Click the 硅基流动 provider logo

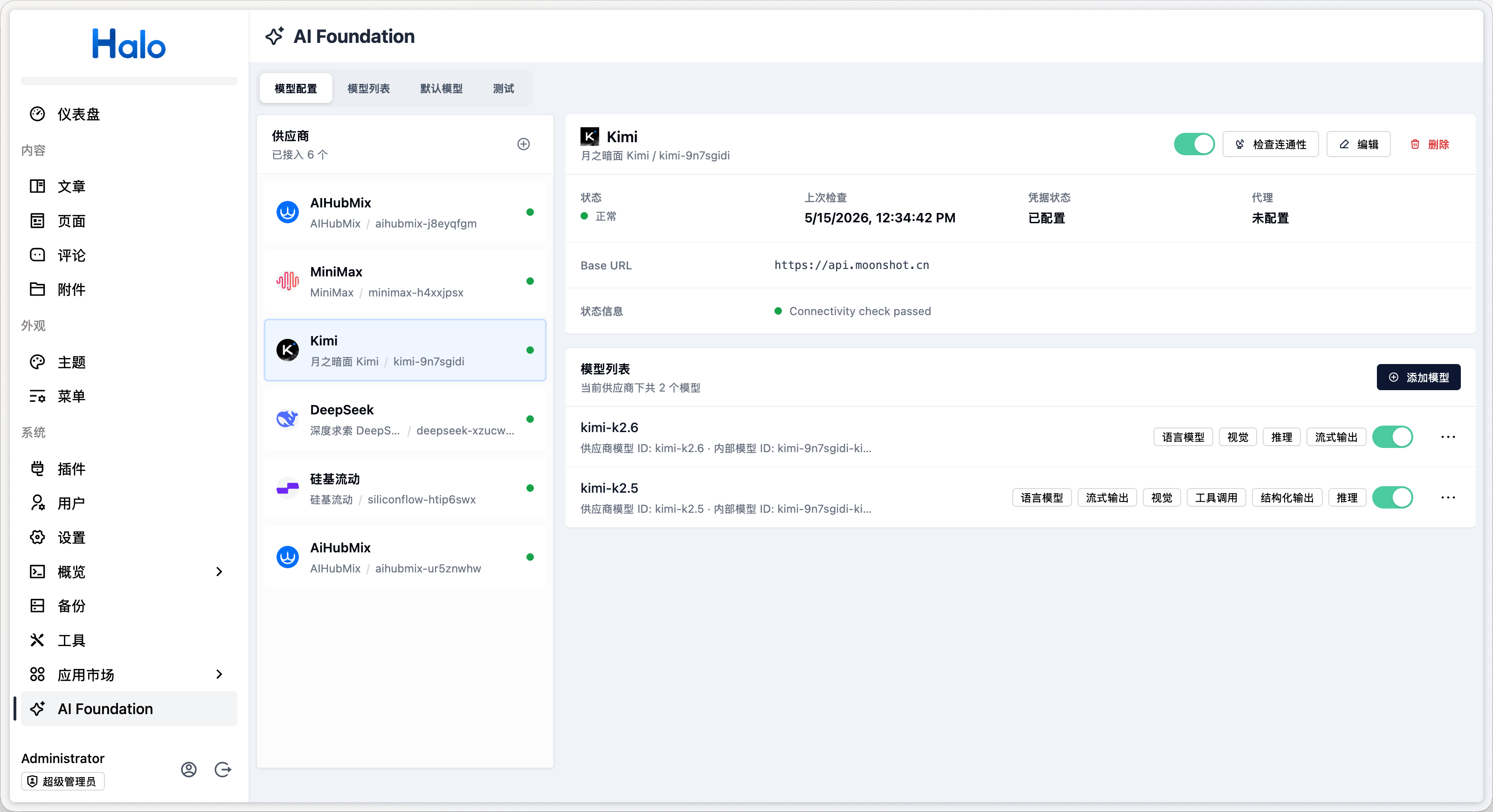288,488
